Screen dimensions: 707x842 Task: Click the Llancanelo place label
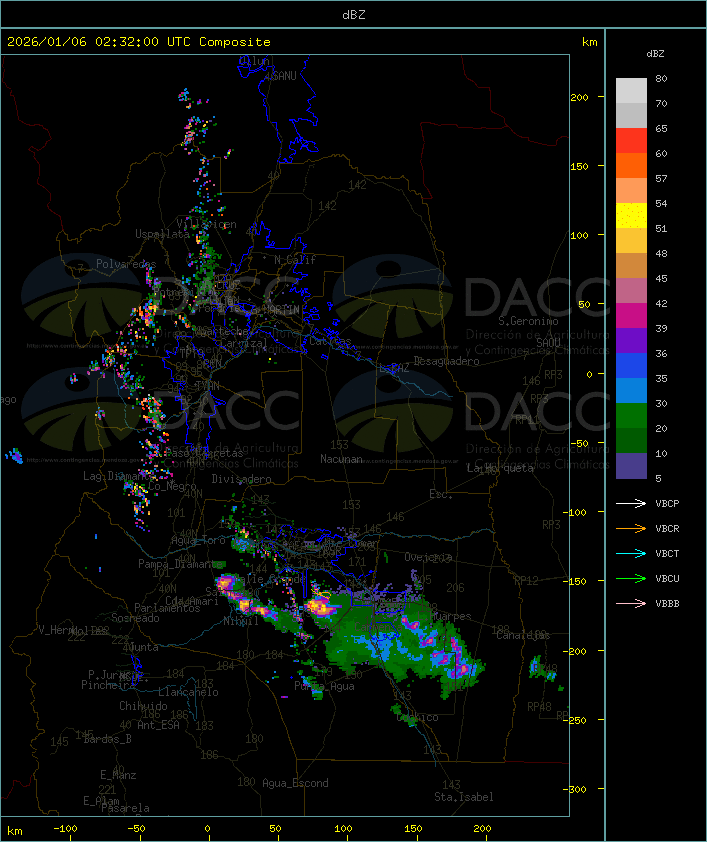click(x=188, y=692)
